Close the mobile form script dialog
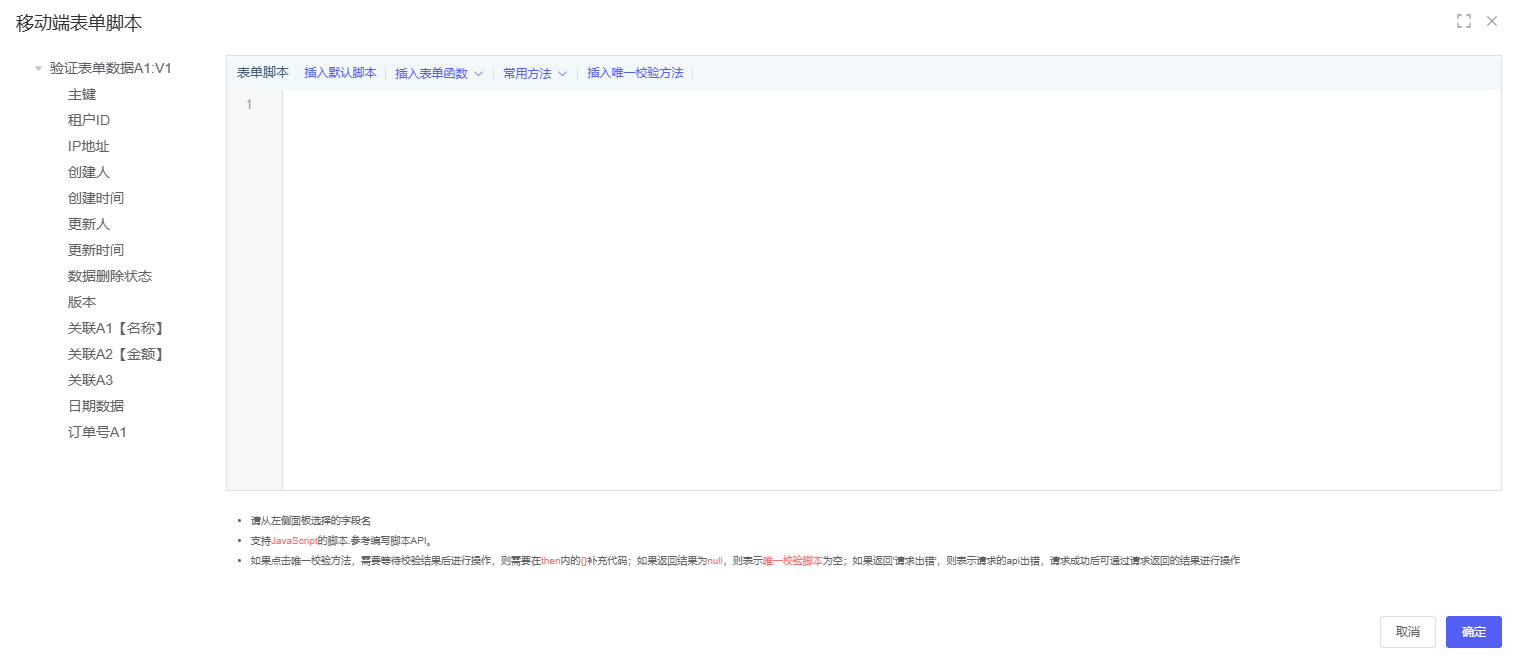Screen dimensions: 1523x659 [1492, 21]
